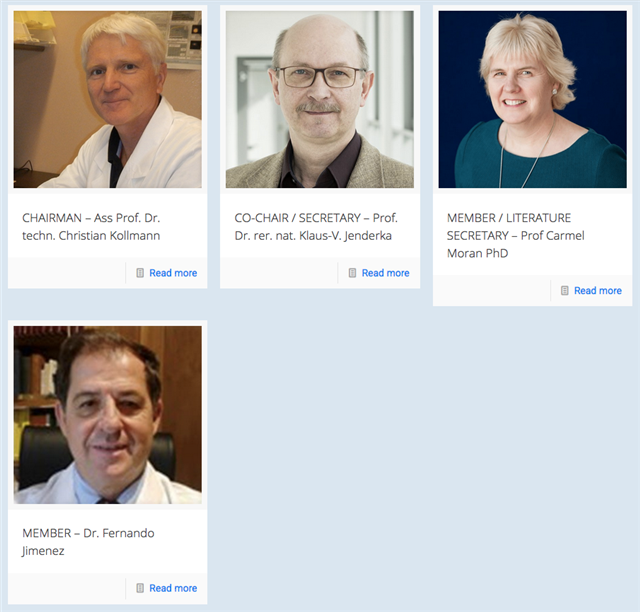Select the photo on Fernando Jimenez's card
640x612 pixels.
[x=107, y=414]
